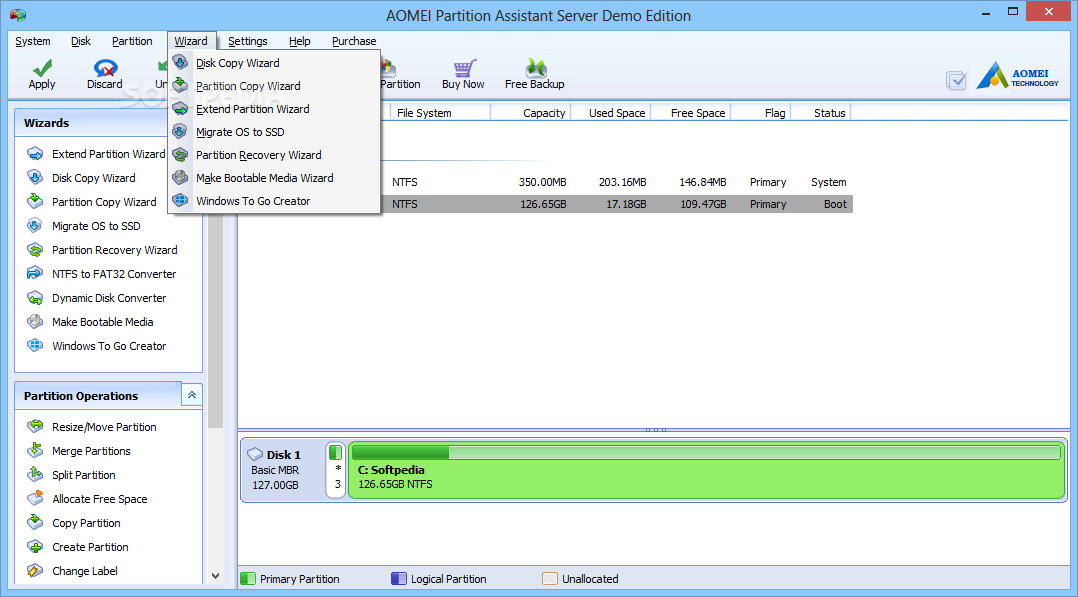Click the Disk Copy Wizard sidebar icon
The width and height of the screenshot is (1078, 597).
click(35, 177)
